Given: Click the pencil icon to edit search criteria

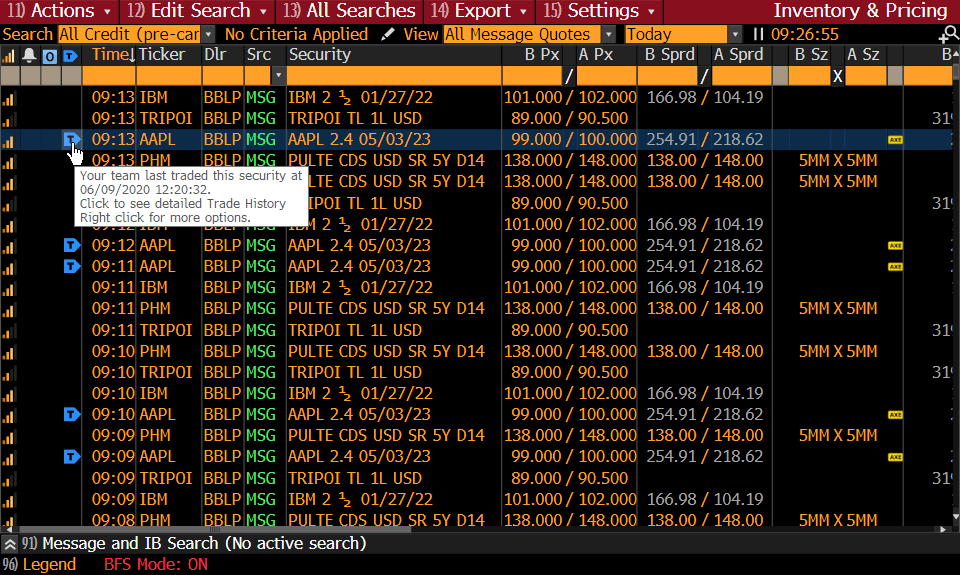Looking at the screenshot, I should coord(388,34).
